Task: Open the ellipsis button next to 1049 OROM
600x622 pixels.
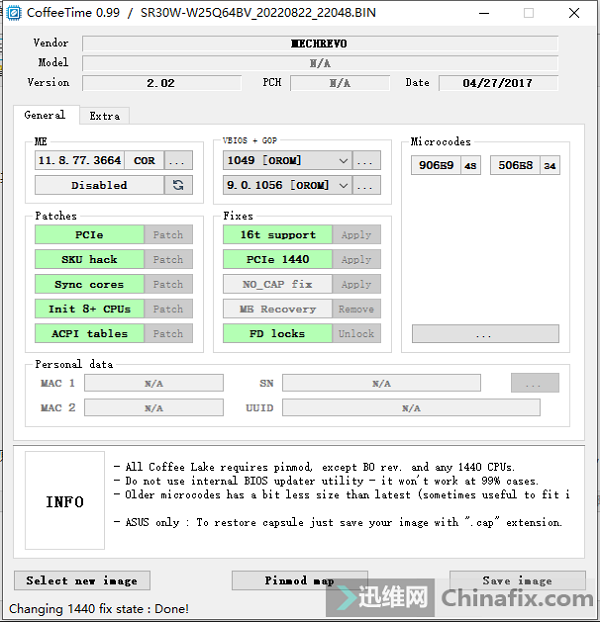Action: point(367,160)
